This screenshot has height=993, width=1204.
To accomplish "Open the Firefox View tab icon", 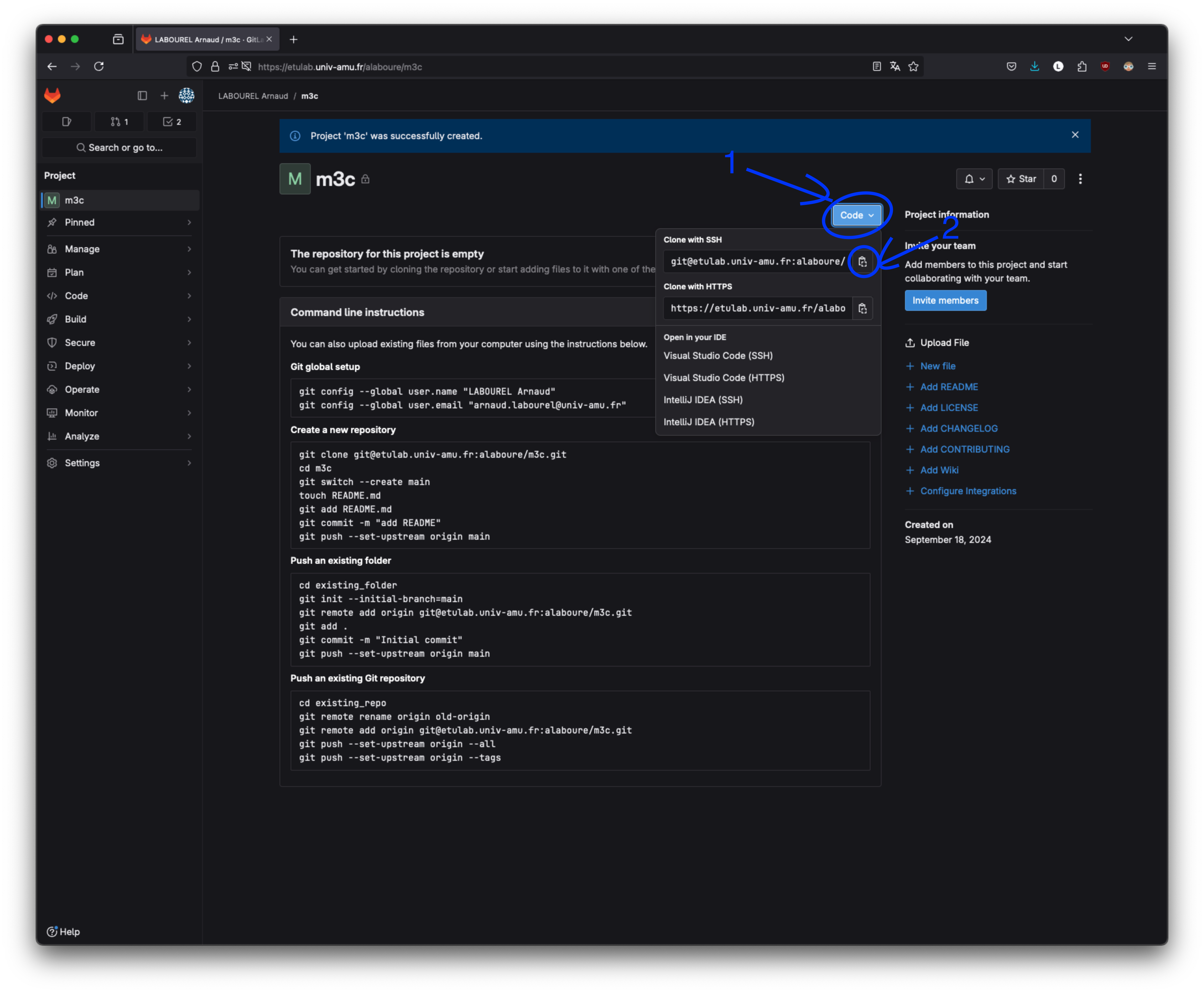I will click(118, 39).
